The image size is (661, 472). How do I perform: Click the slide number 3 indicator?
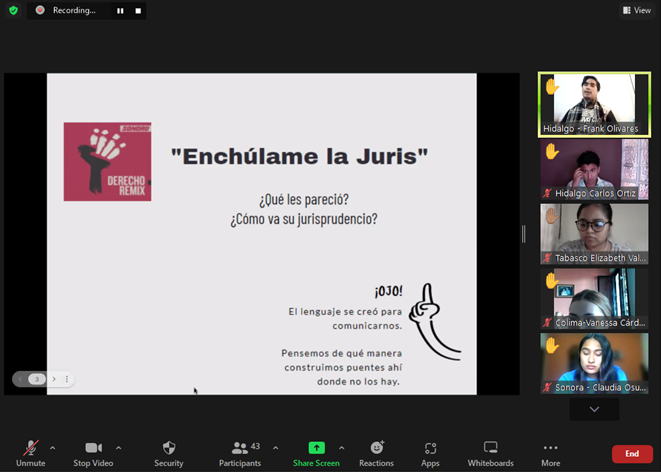click(37, 379)
